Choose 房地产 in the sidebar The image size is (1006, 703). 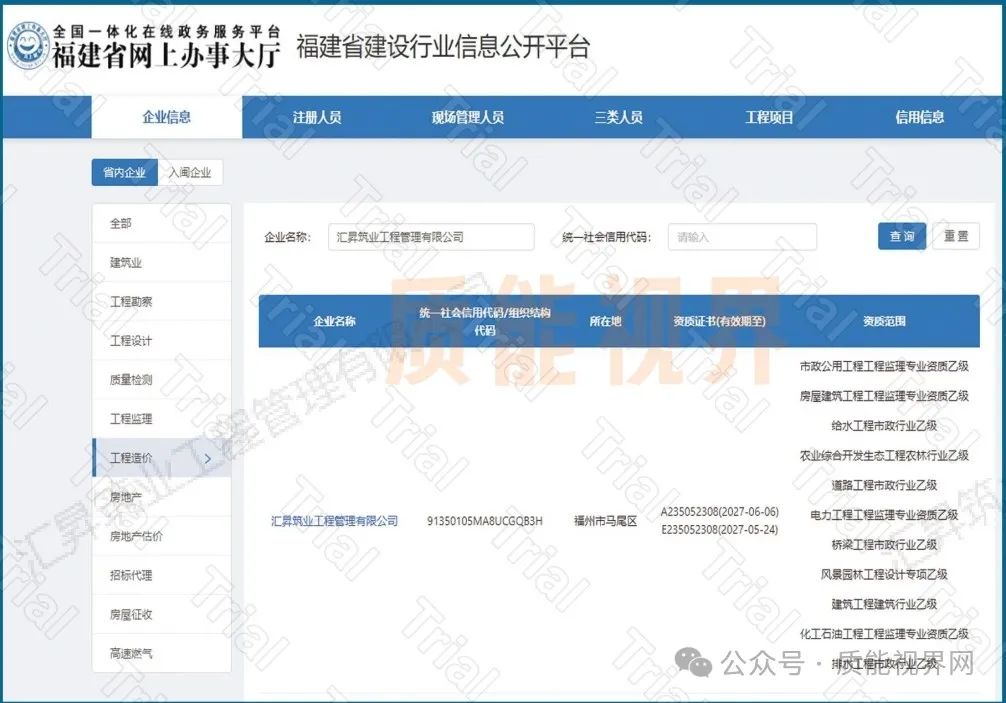coord(162,497)
